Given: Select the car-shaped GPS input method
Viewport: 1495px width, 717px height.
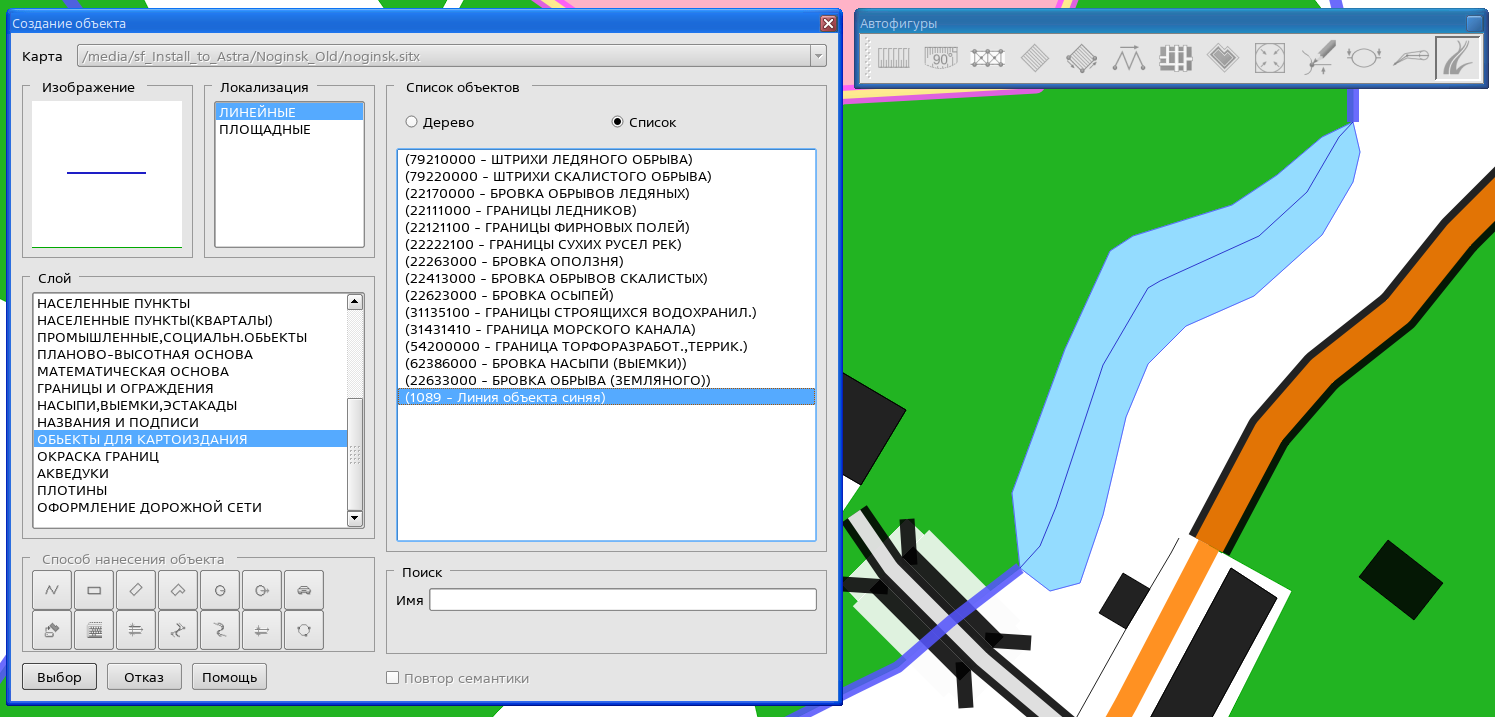Looking at the screenshot, I should [304, 590].
